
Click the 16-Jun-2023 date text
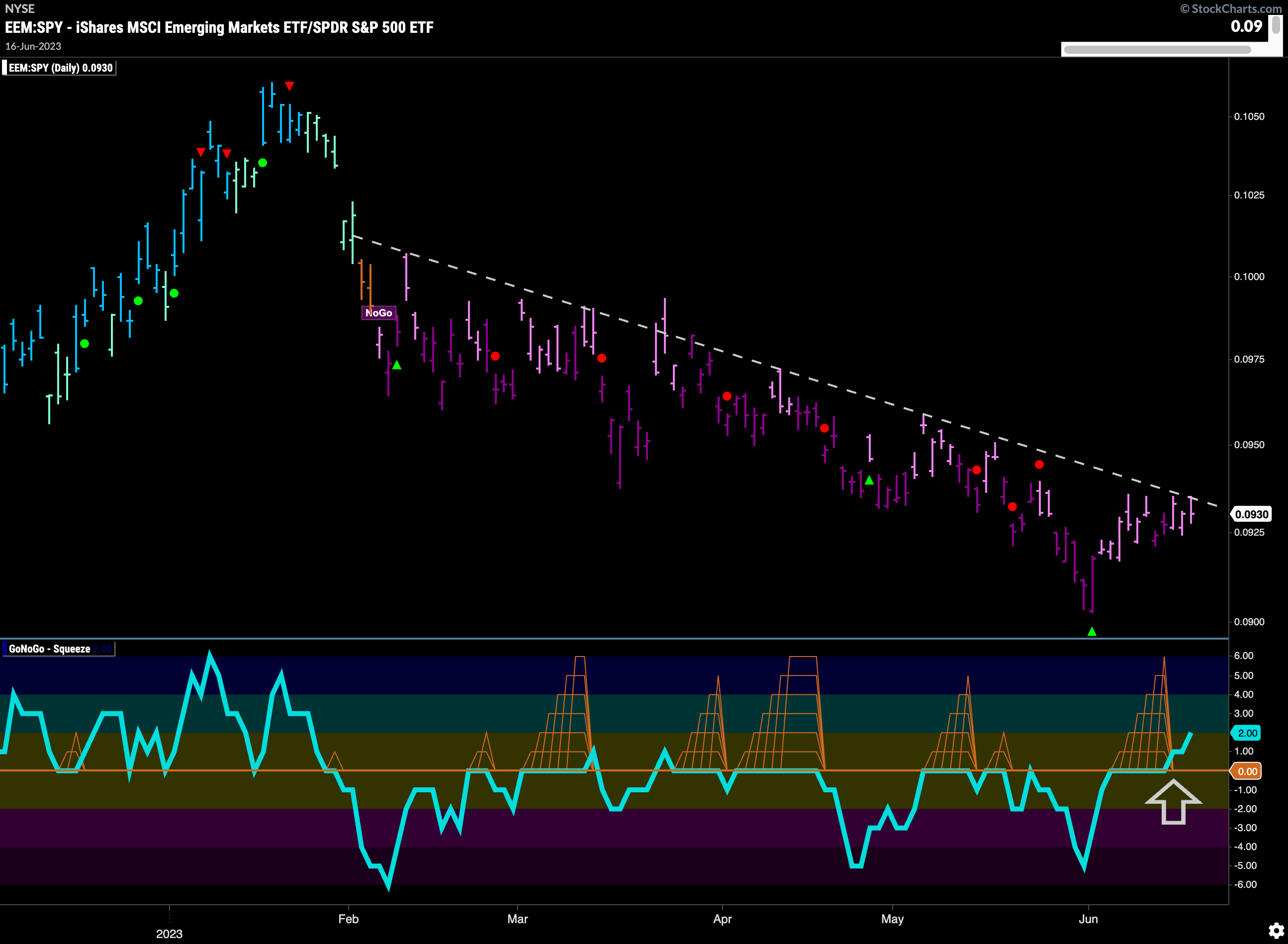click(x=33, y=46)
